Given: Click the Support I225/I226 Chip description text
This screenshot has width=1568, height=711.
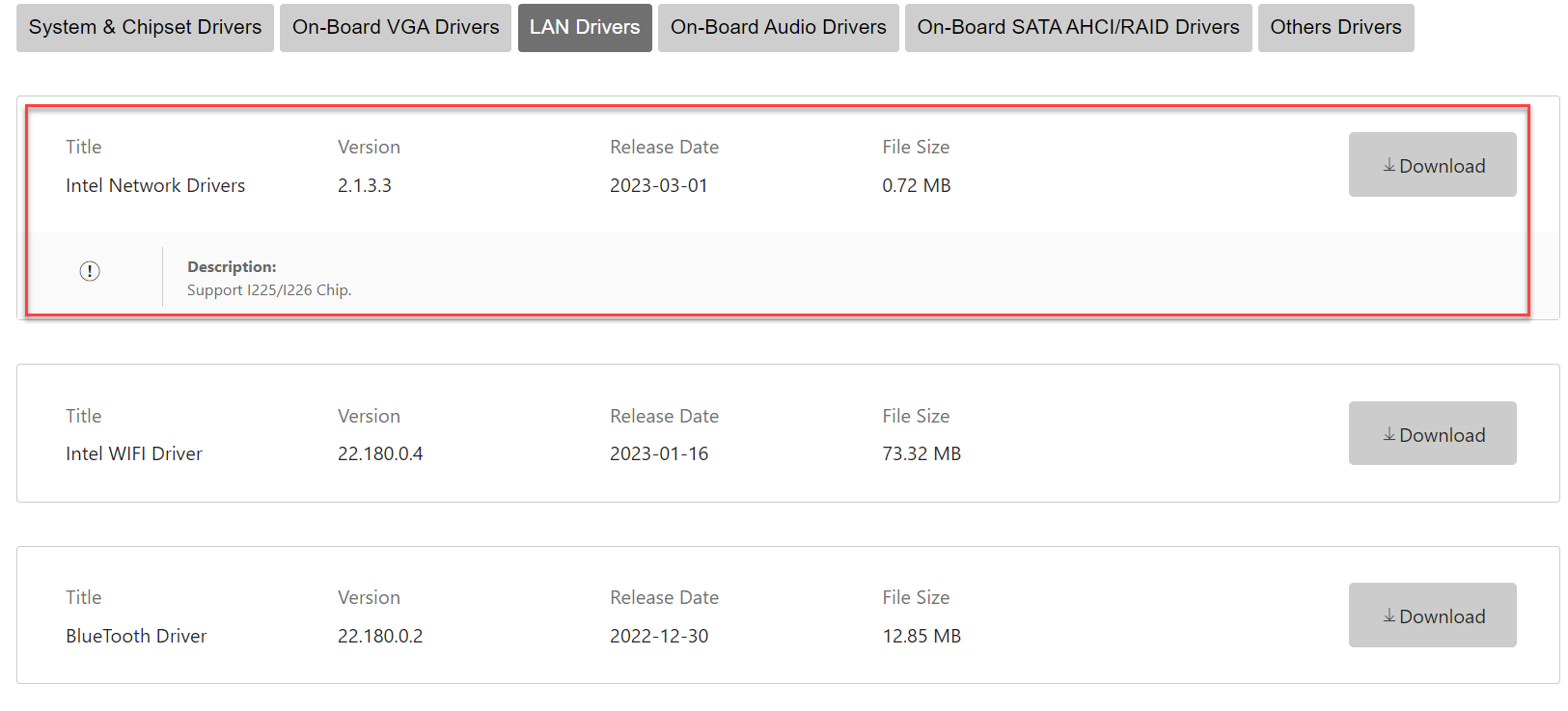Looking at the screenshot, I should (x=269, y=290).
